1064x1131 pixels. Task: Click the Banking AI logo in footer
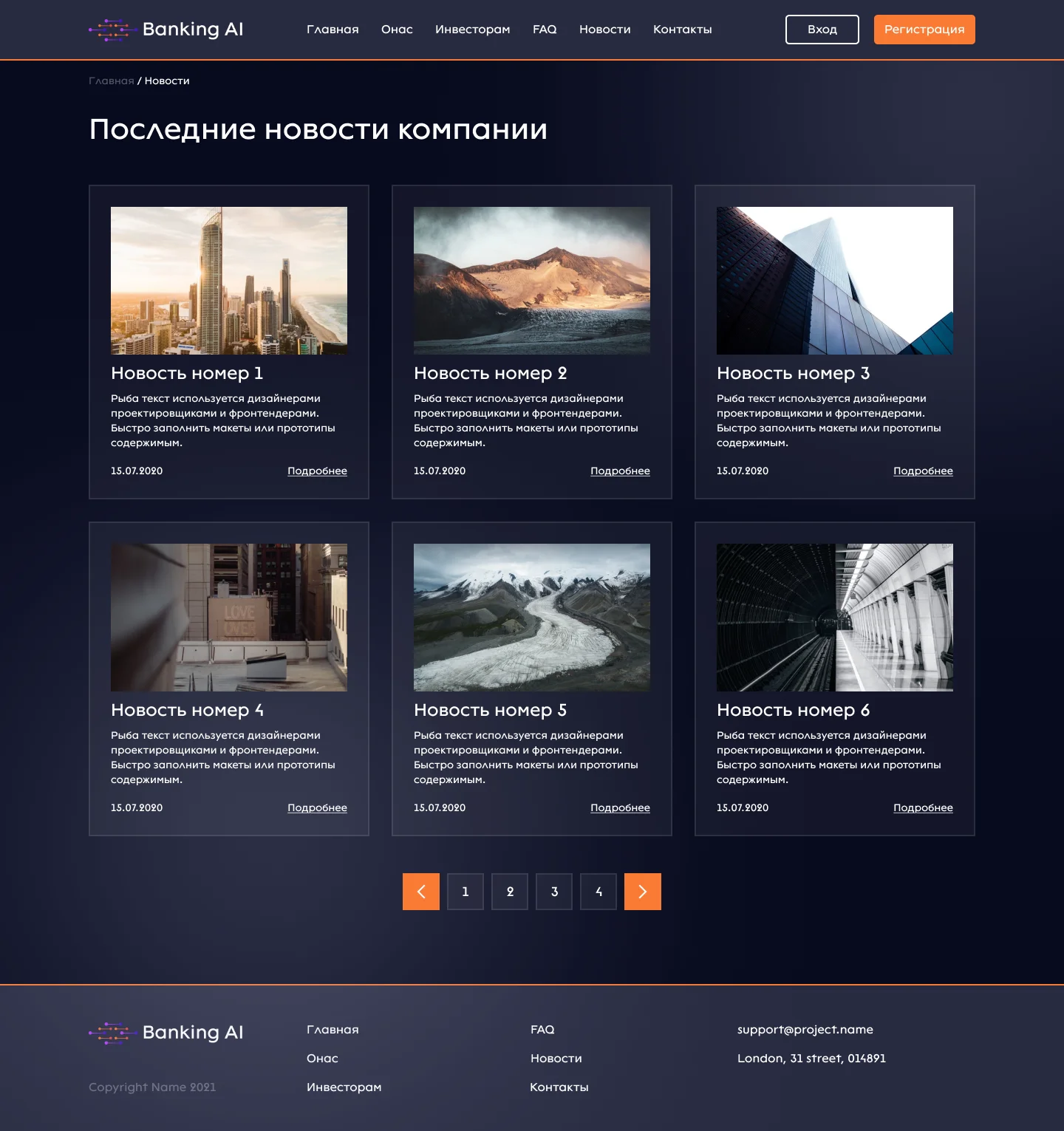pos(166,1033)
